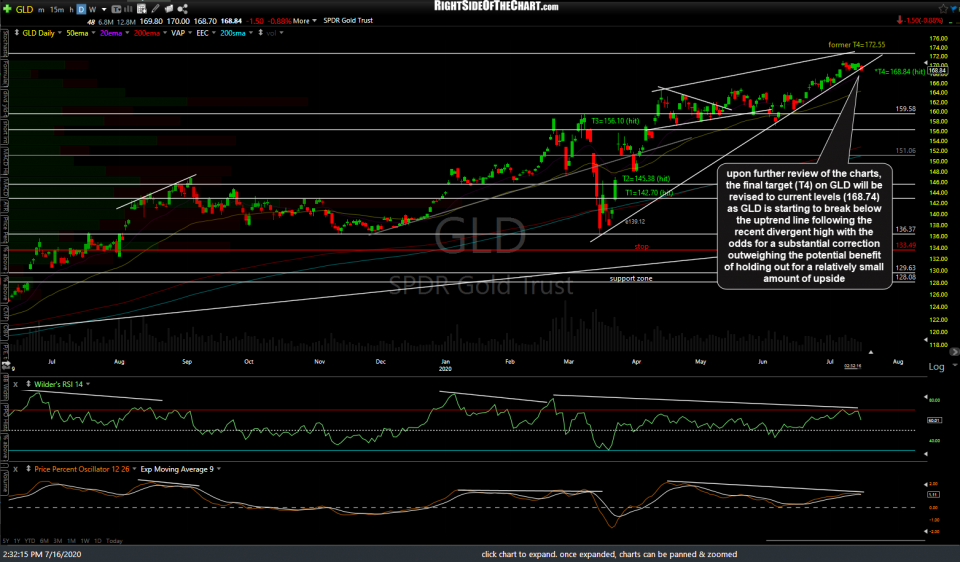The width and height of the screenshot is (960, 562).
Task: Click the 136.37 price level label
Action: (906, 230)
